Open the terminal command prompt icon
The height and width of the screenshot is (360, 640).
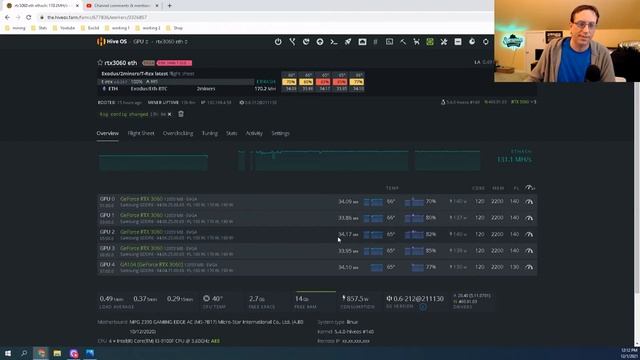point(334,42)
